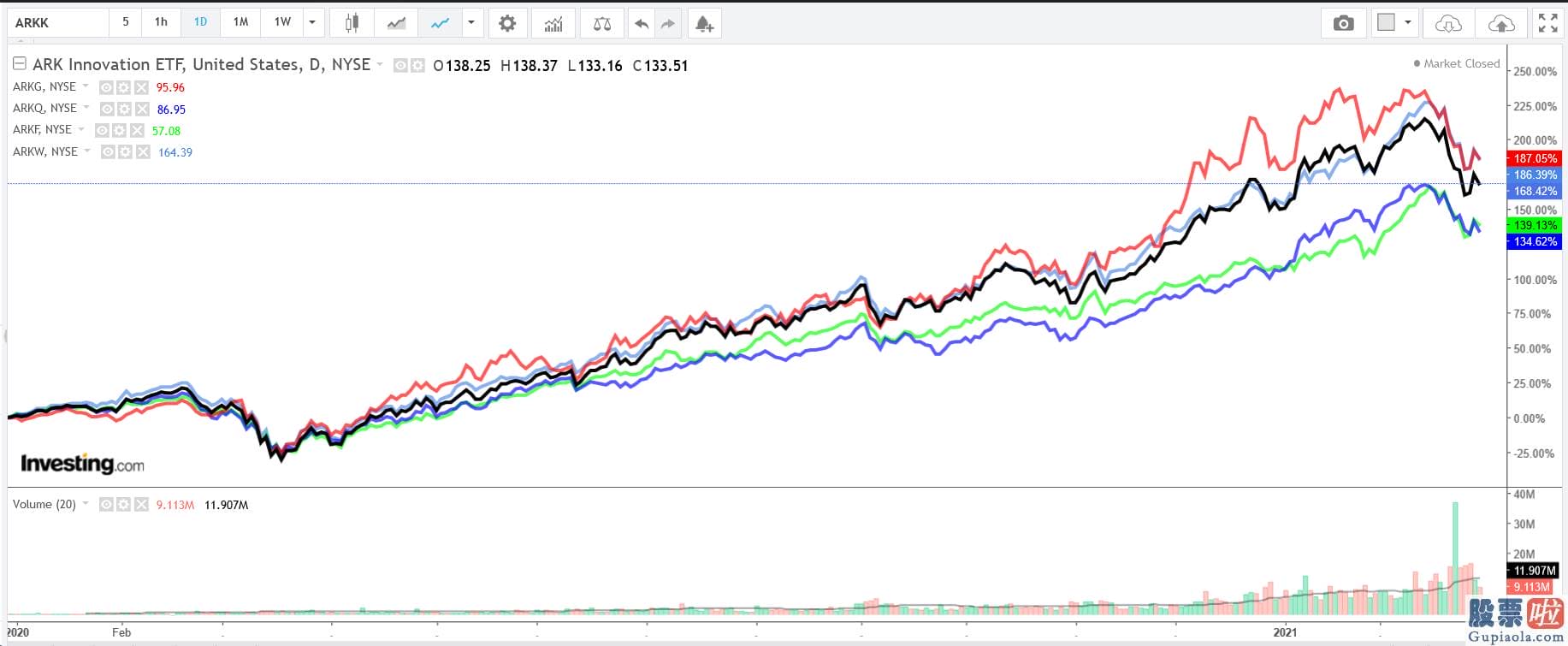
Task: Toggle visibility of ARKQ series
Action: 108,109
